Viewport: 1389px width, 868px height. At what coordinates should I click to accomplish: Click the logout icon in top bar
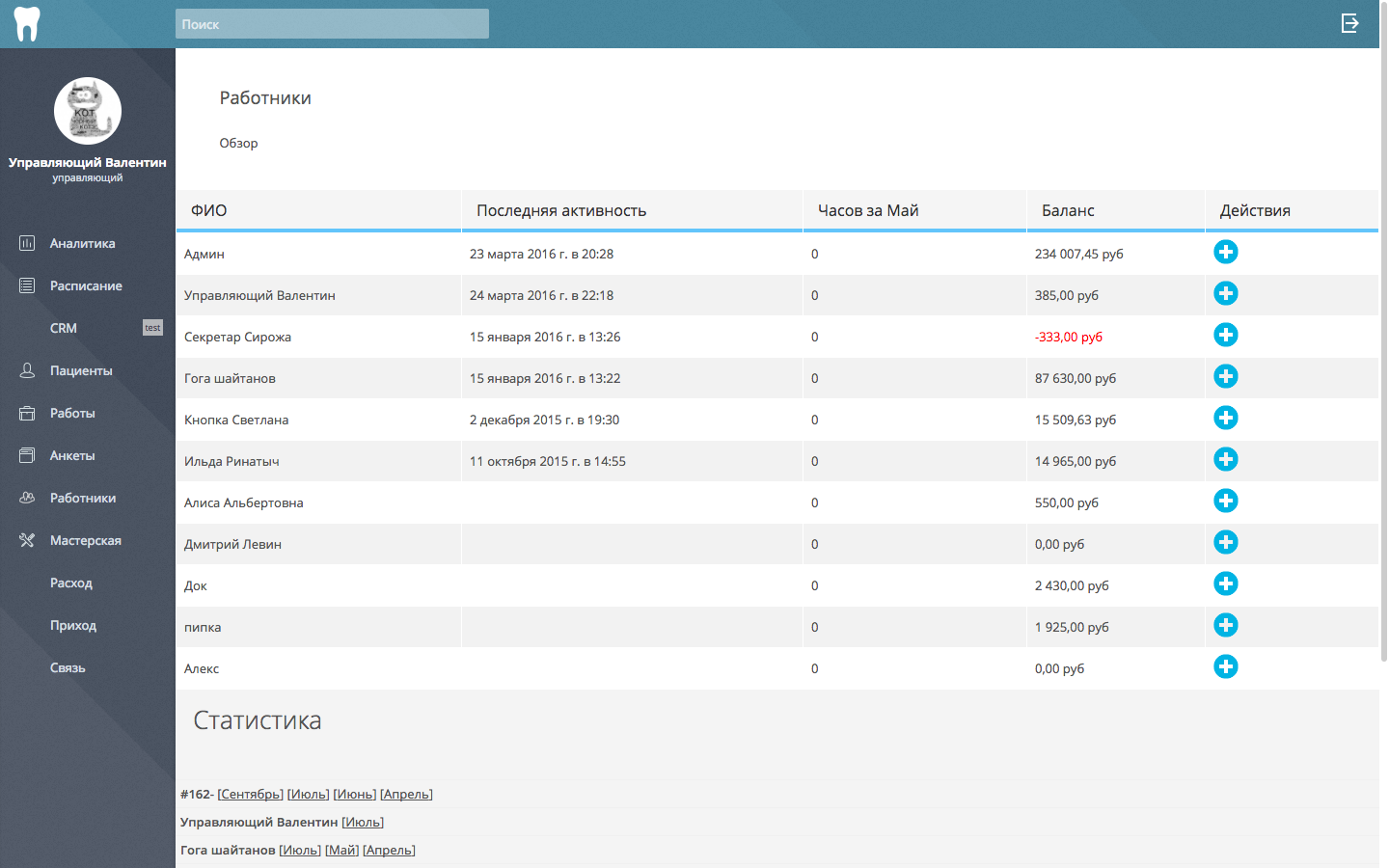click(1349, 23)
